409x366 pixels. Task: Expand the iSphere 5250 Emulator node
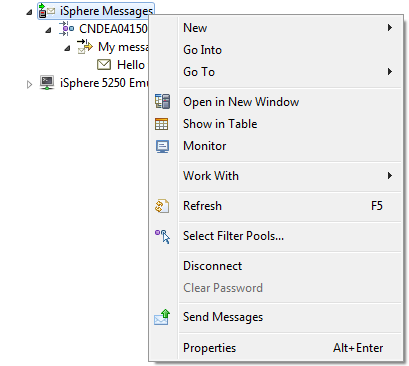click(29, 84)
